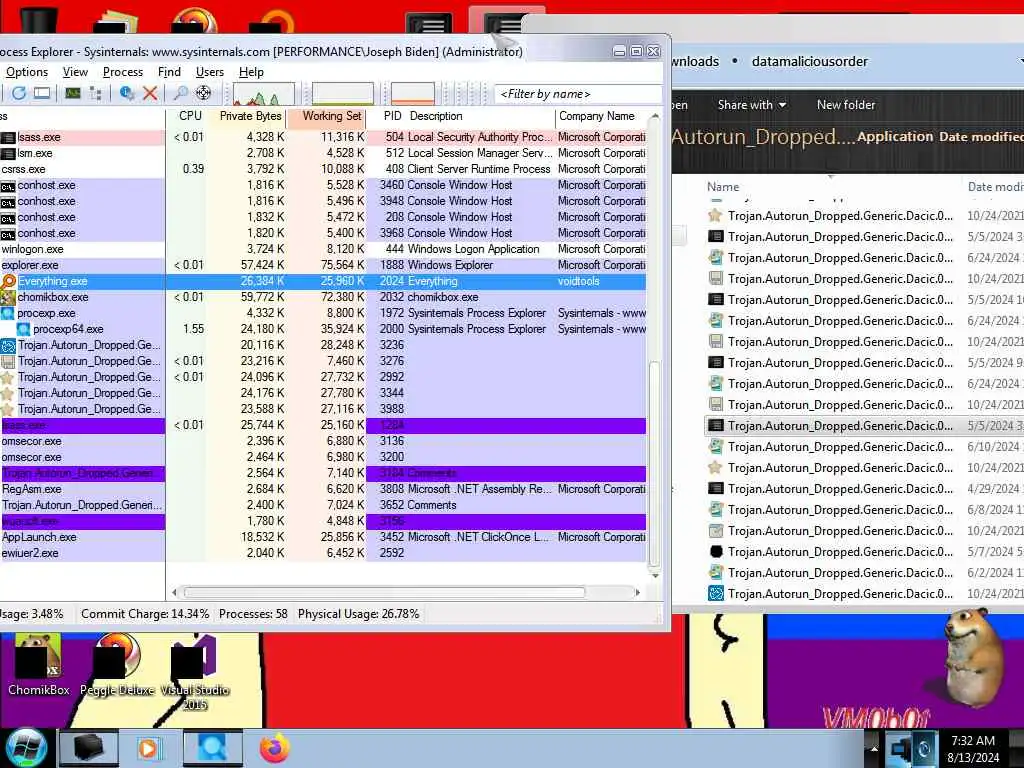Open the Peggle Deluxe desktop shortcut
This screenshot has width=1024, height=768.
(118, 664)
